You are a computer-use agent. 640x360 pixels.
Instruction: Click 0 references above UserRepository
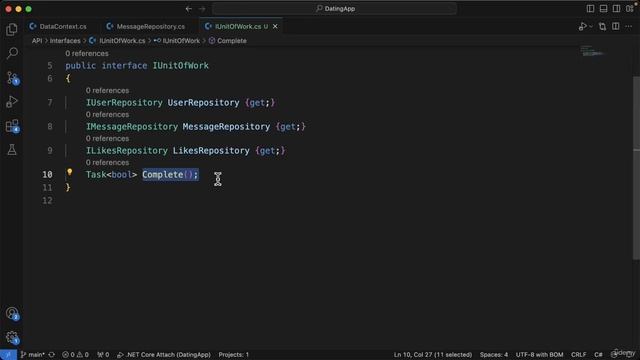coord(107,91)
